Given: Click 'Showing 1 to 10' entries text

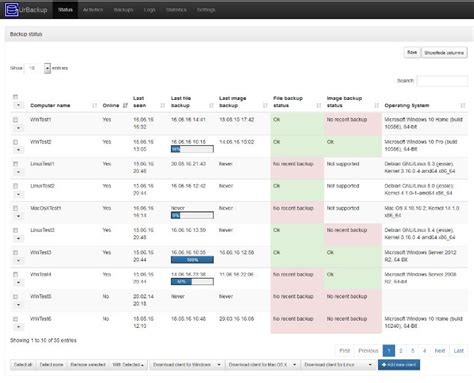Looking at the screenshot, I should (43, 340).
